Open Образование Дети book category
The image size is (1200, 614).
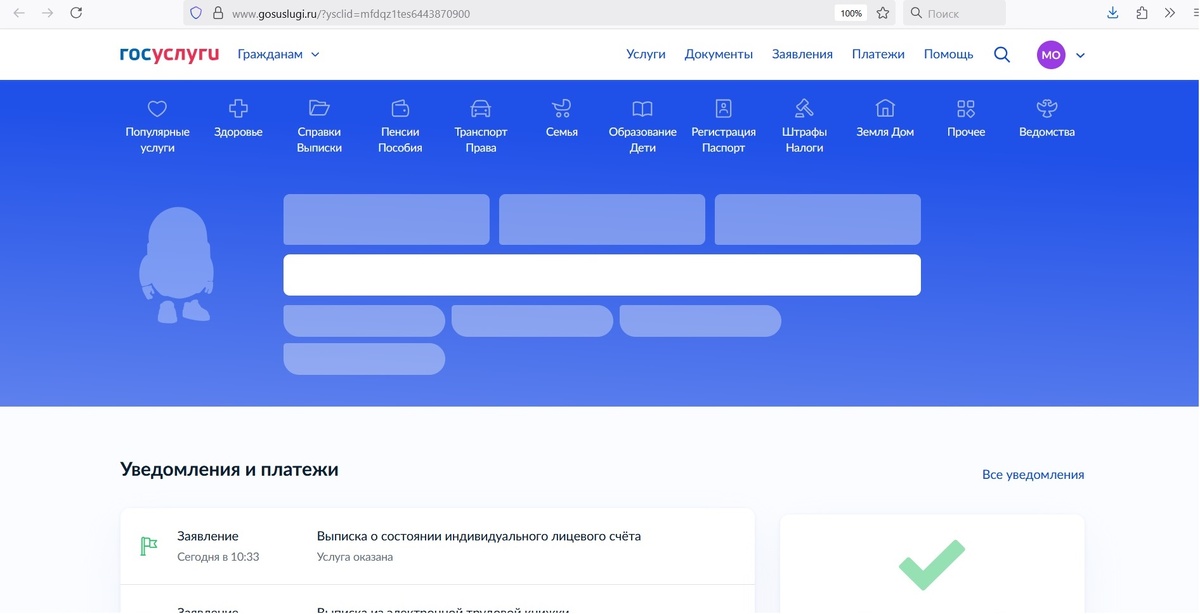tap(643, 126)
